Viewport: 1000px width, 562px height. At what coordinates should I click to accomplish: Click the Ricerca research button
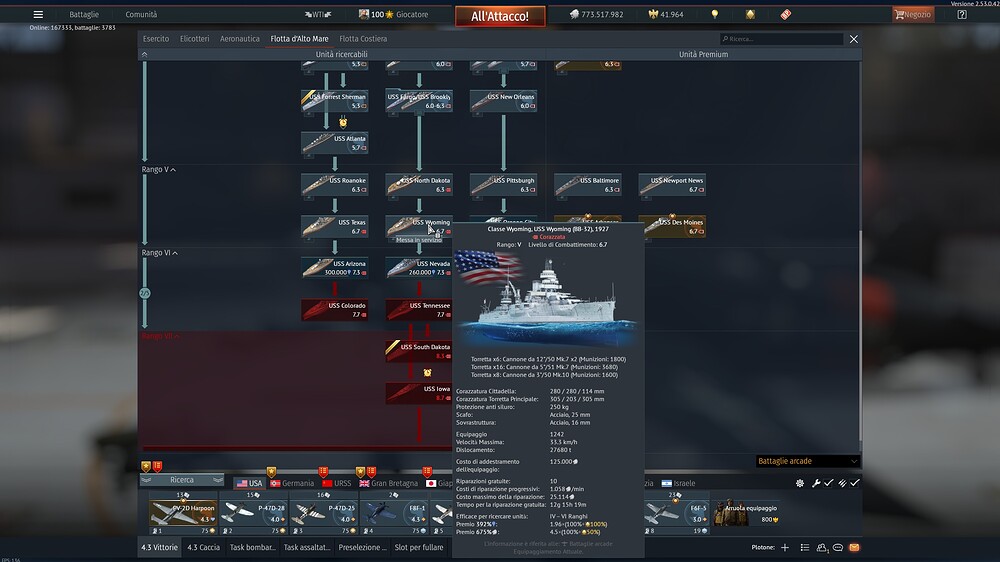(x=182, y=480)
